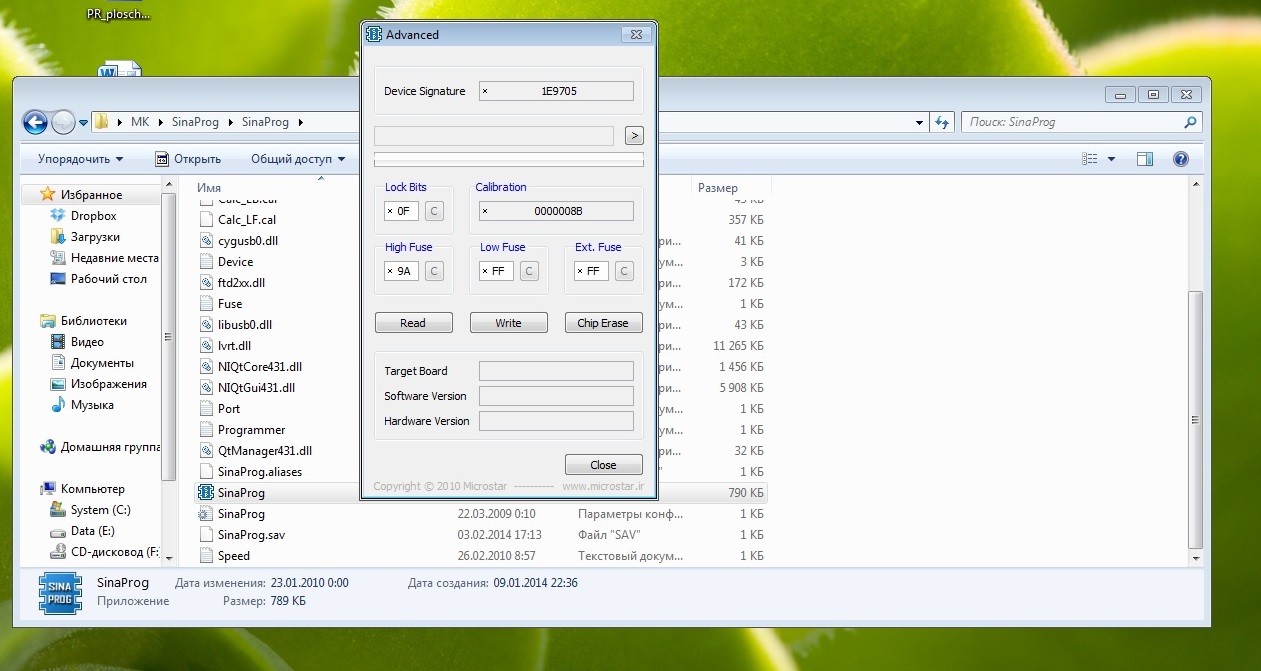Viewport: 1261px width, 671px height.
Task: Click the change view icon in toolbar
Action: tap(1090, 159)
